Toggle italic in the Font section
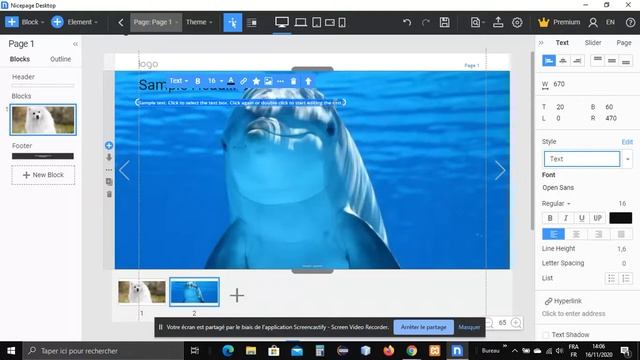Viewport: 640px width, 360px height. click(x=566, y=218)
